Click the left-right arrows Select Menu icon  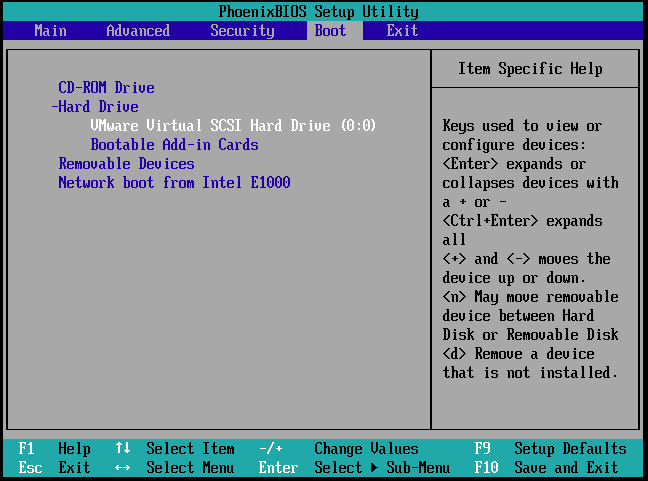click(123, 468)
